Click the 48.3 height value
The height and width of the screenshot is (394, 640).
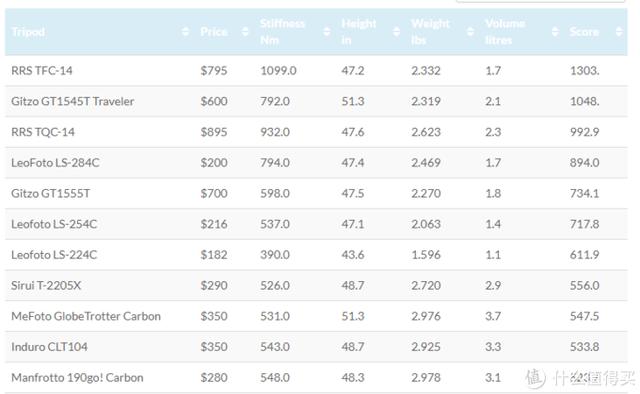[353, 377]
